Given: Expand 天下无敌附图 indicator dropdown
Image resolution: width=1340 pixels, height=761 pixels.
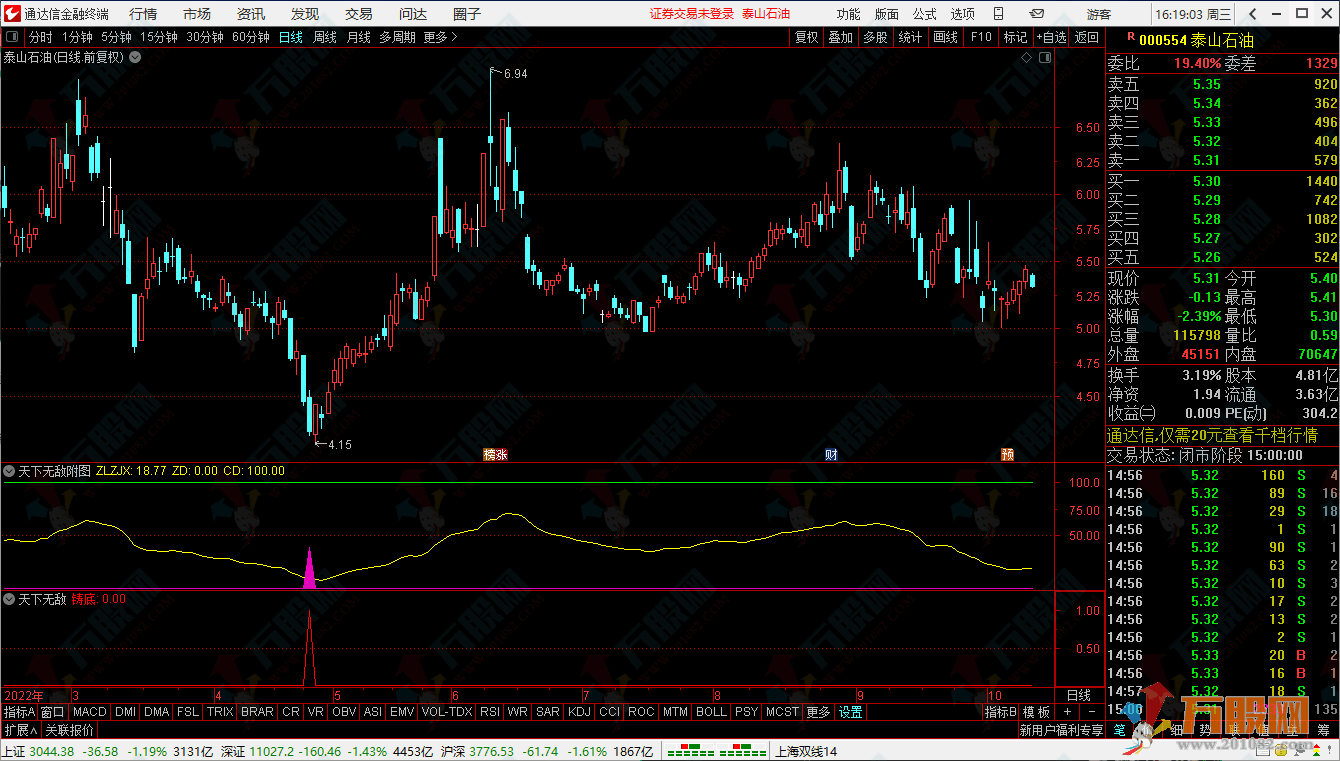Looking at the screenshot, I should click(x=9, y=470).
